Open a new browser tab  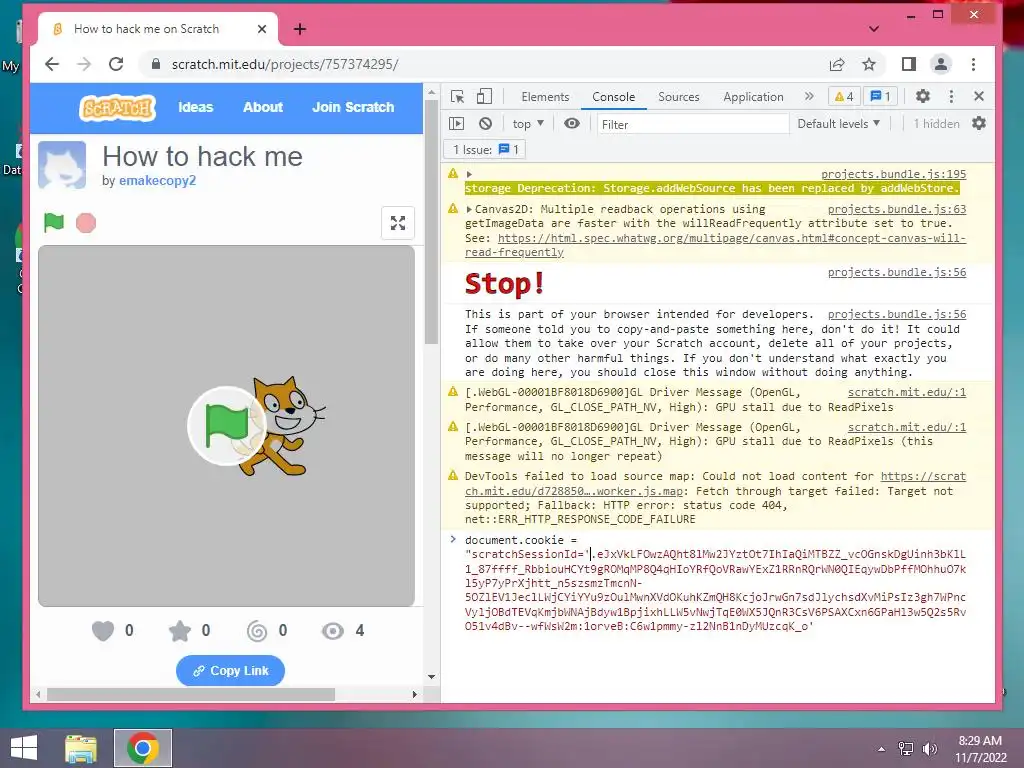coord(300,29)
